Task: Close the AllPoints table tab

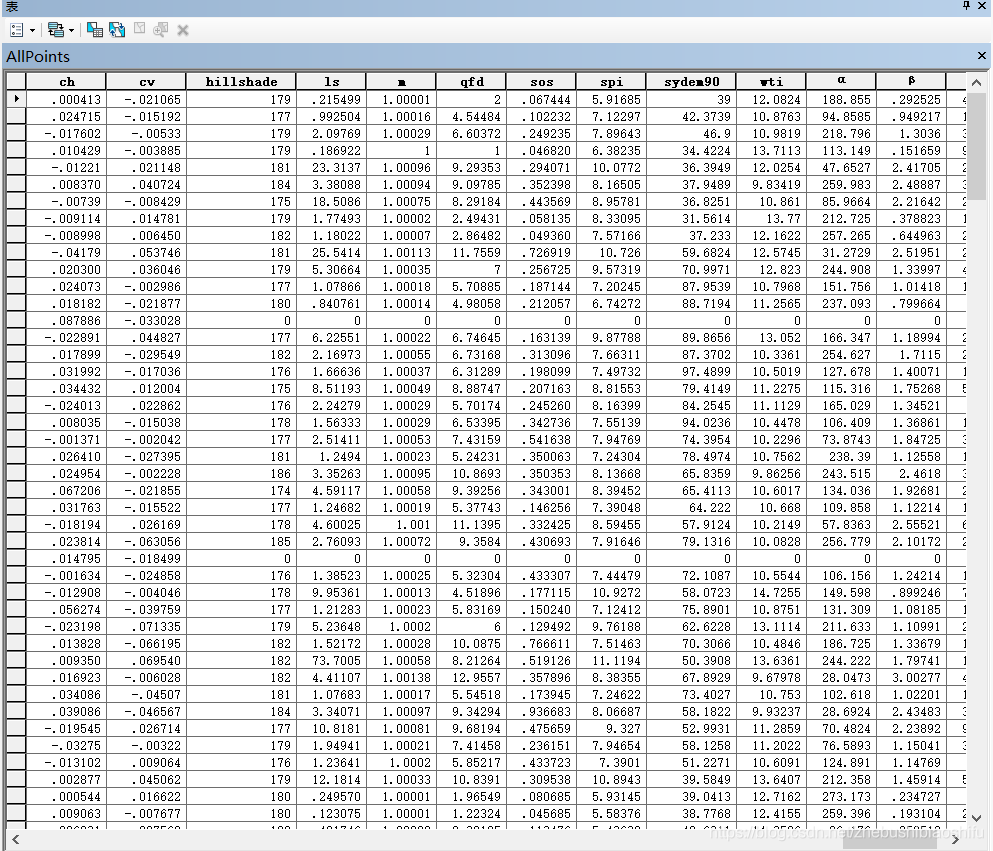Action: click(982, 56)
